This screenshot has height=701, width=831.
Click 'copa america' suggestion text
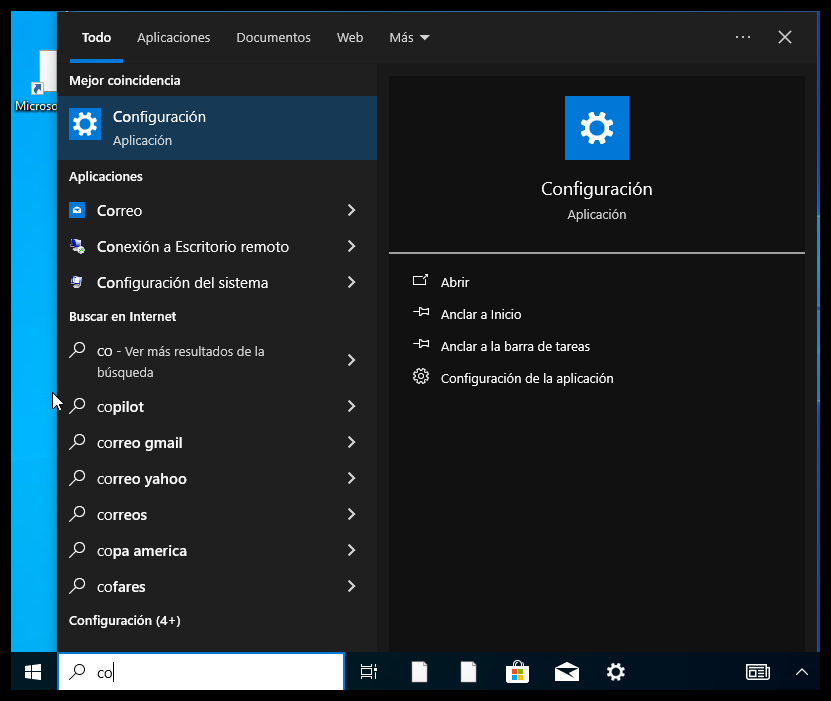pos(142,551)
